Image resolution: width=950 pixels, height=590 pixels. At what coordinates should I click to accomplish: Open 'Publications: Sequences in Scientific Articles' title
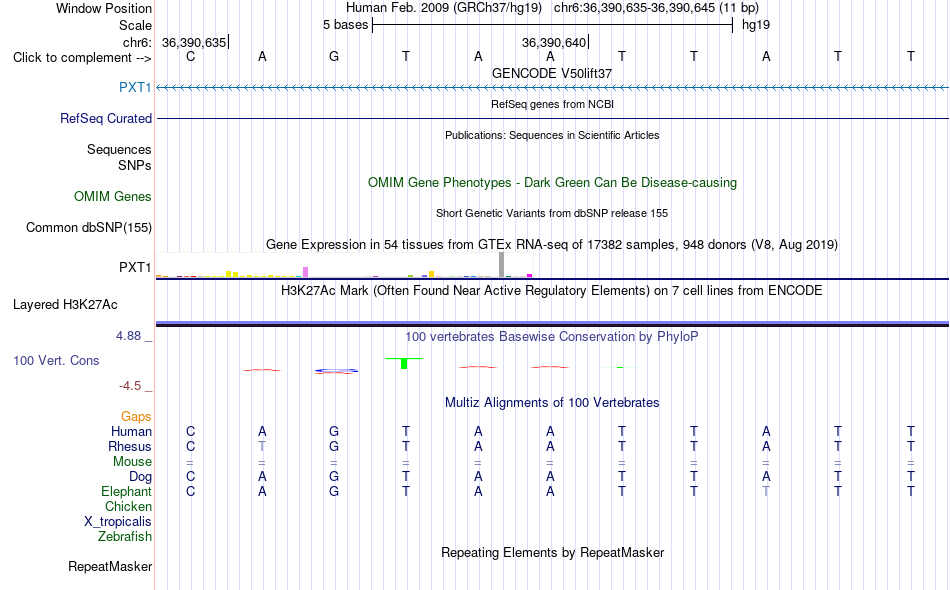point(552,135)
